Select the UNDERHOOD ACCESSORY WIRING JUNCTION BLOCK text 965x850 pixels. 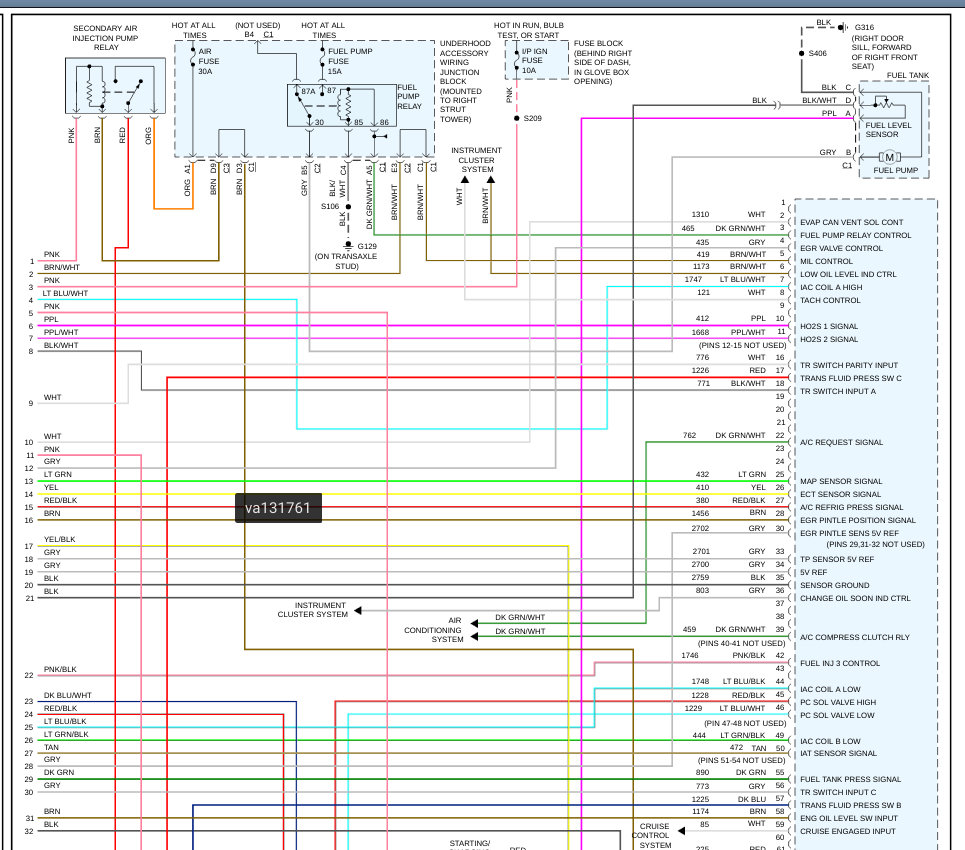[465, 81]
